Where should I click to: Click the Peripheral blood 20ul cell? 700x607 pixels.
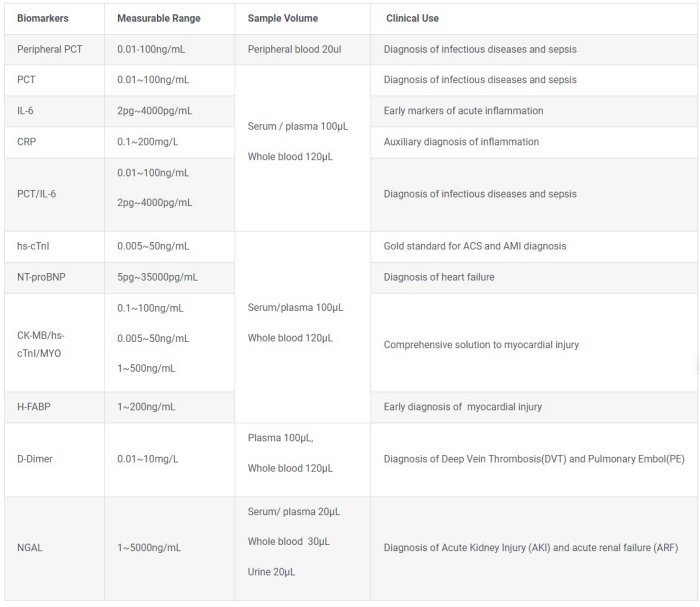tap(294, 49)
